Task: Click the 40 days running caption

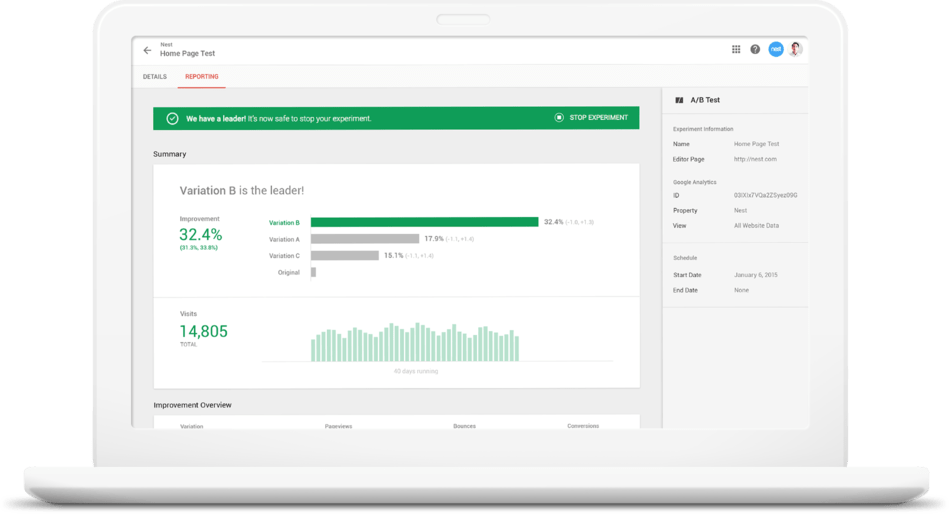Action: pos(416,371)
